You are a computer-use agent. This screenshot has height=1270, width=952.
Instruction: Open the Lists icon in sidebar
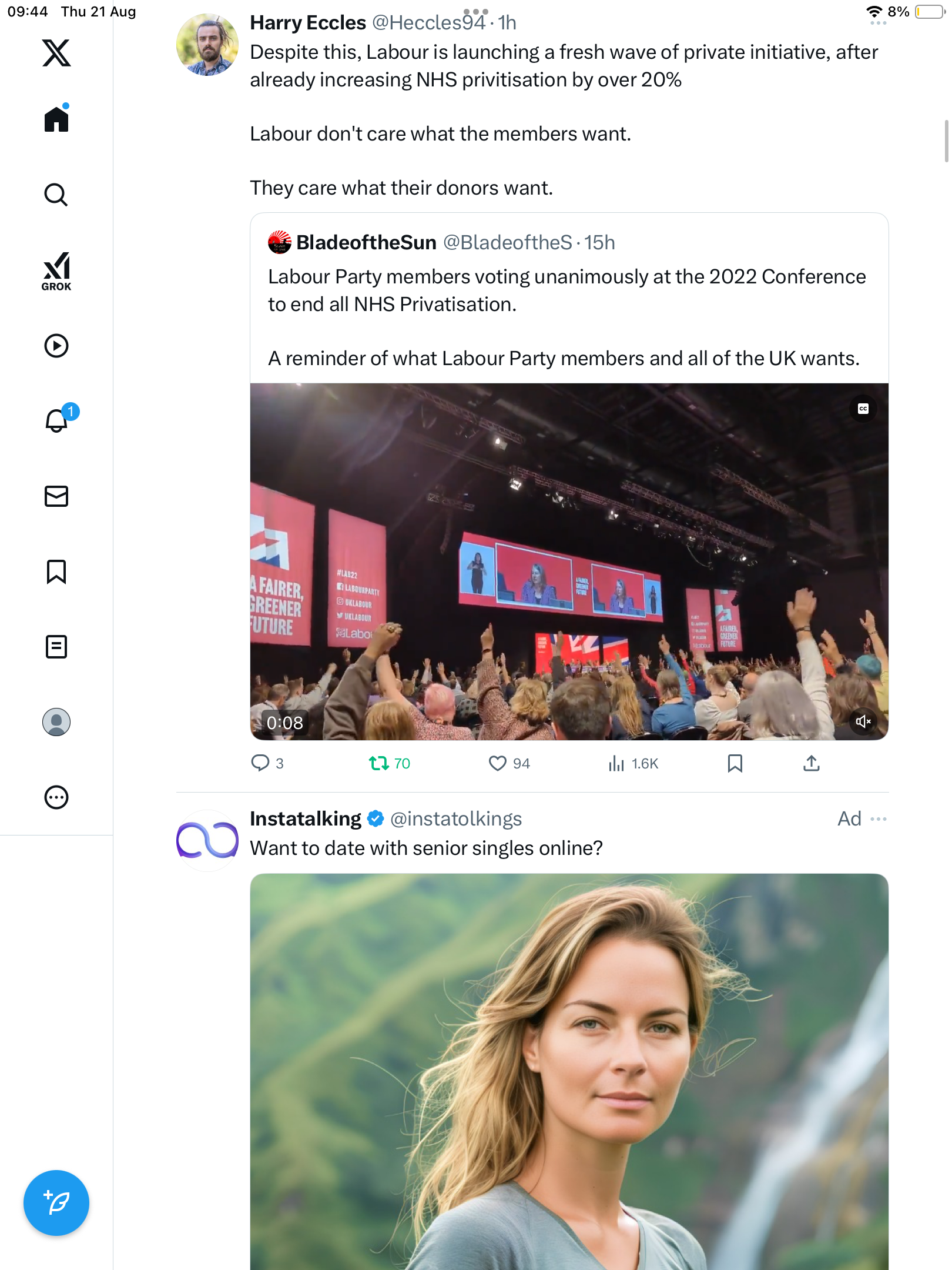pyautogui.click(x=56, y=647)
